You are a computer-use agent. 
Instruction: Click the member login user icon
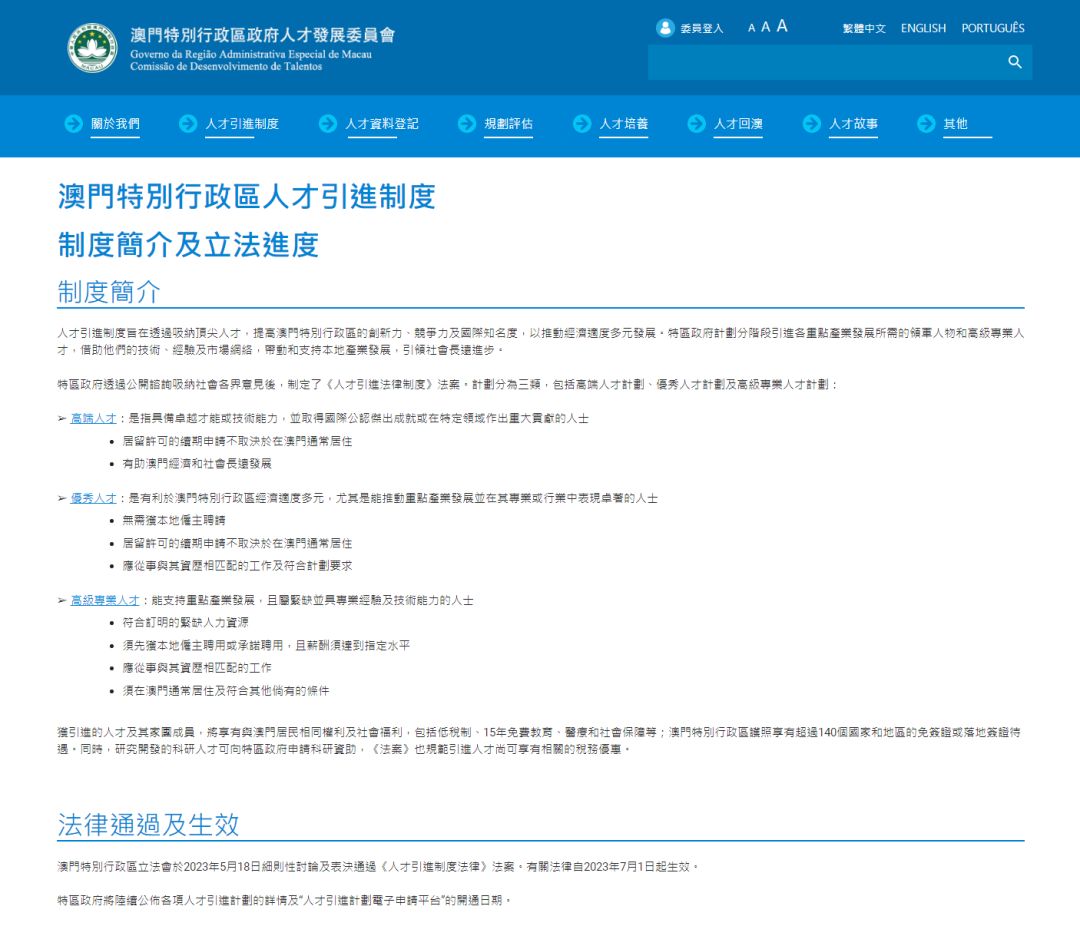point(665,28)
